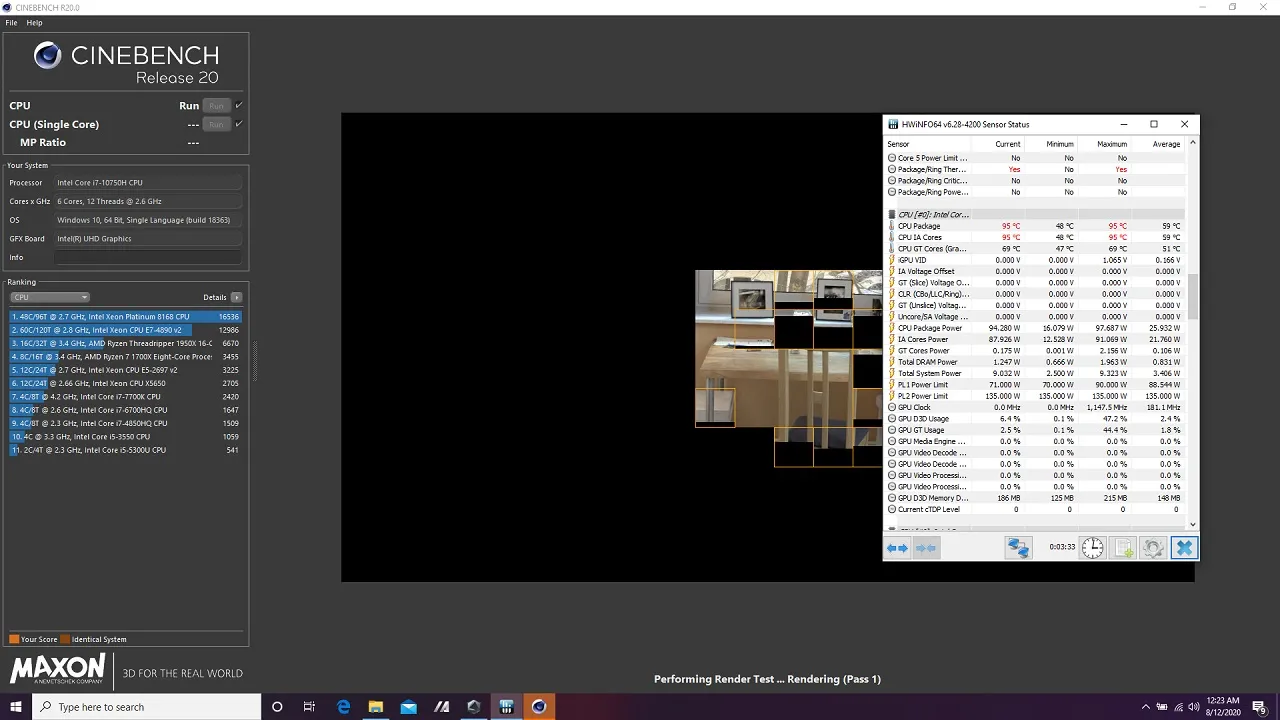
Task: Open the File menu in Cinebench
Action: click(11, 22)
